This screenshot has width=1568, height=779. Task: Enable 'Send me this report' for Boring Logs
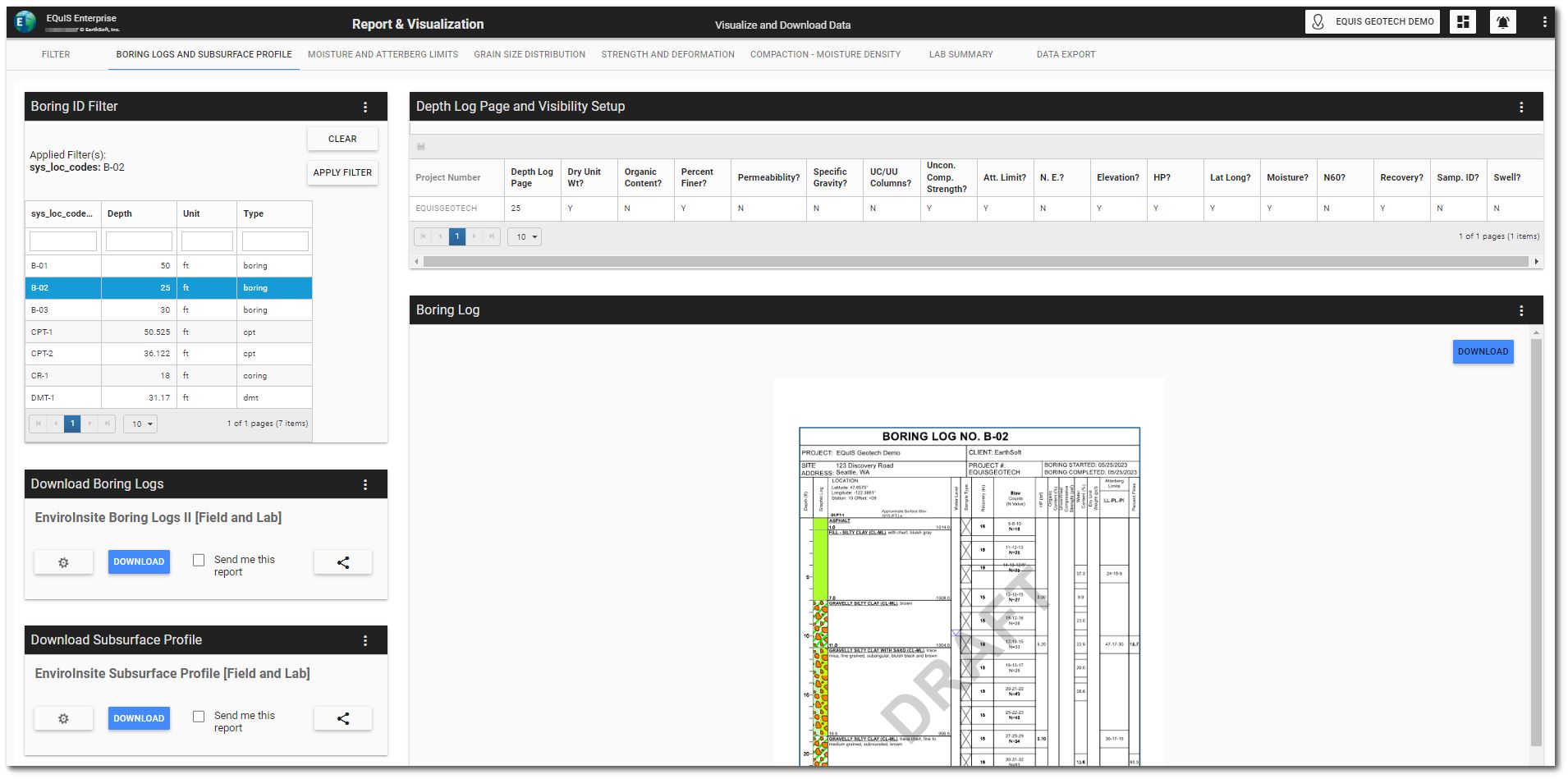click(199, 560)
